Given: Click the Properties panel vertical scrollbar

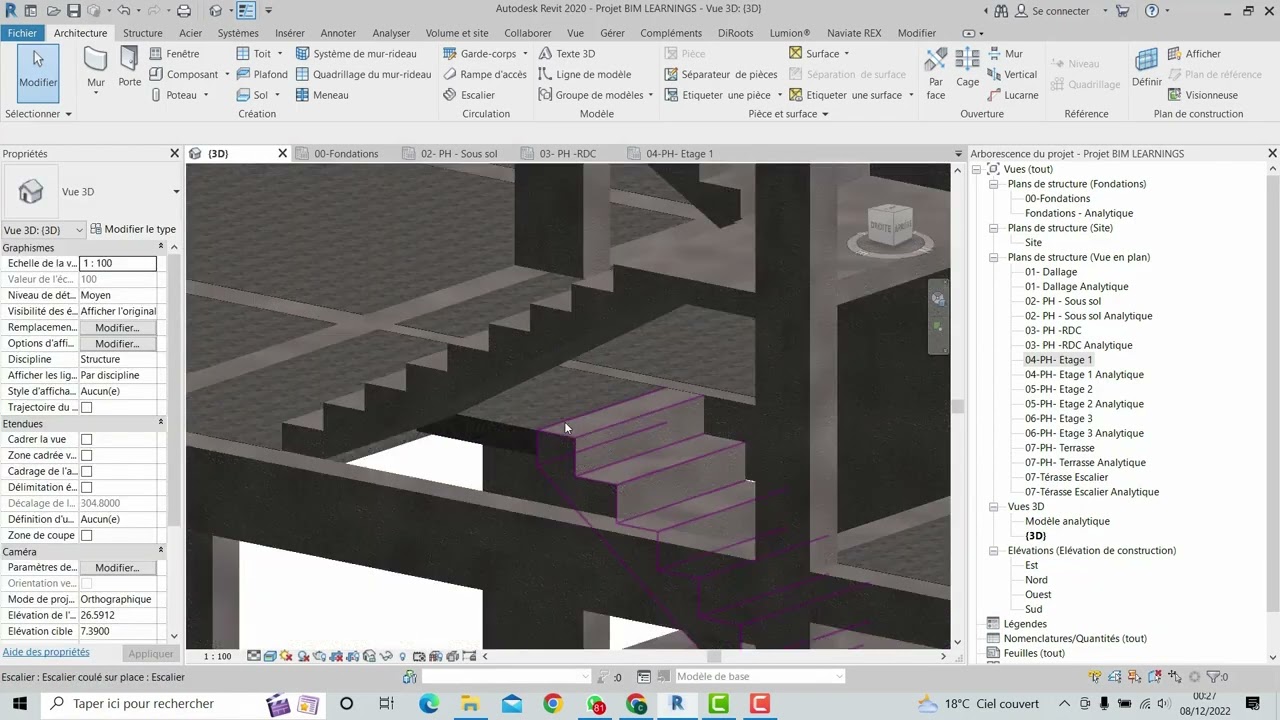Looking at the screenshot, I should coord(174,390).
